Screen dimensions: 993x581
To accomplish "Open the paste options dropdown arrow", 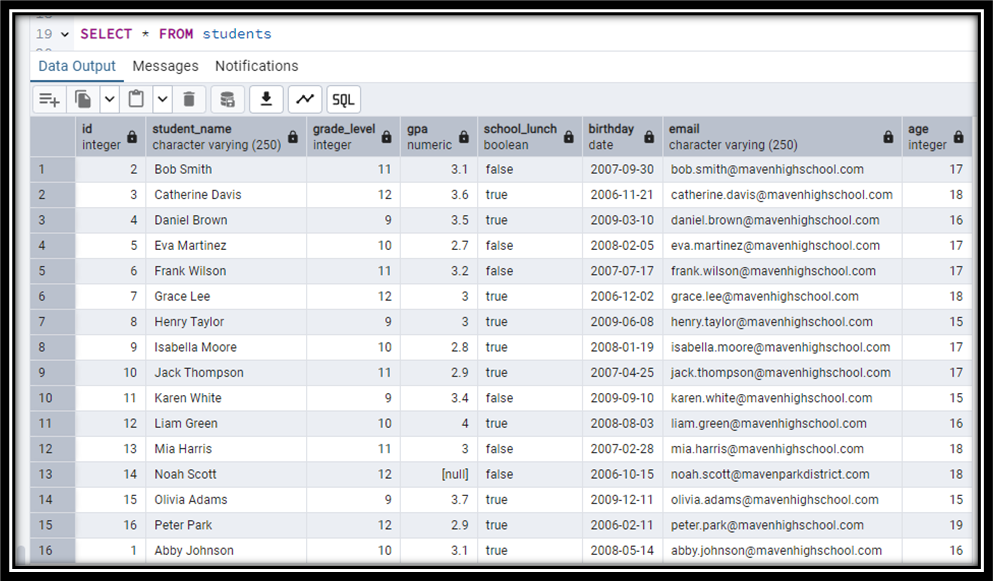I will 163,99.
